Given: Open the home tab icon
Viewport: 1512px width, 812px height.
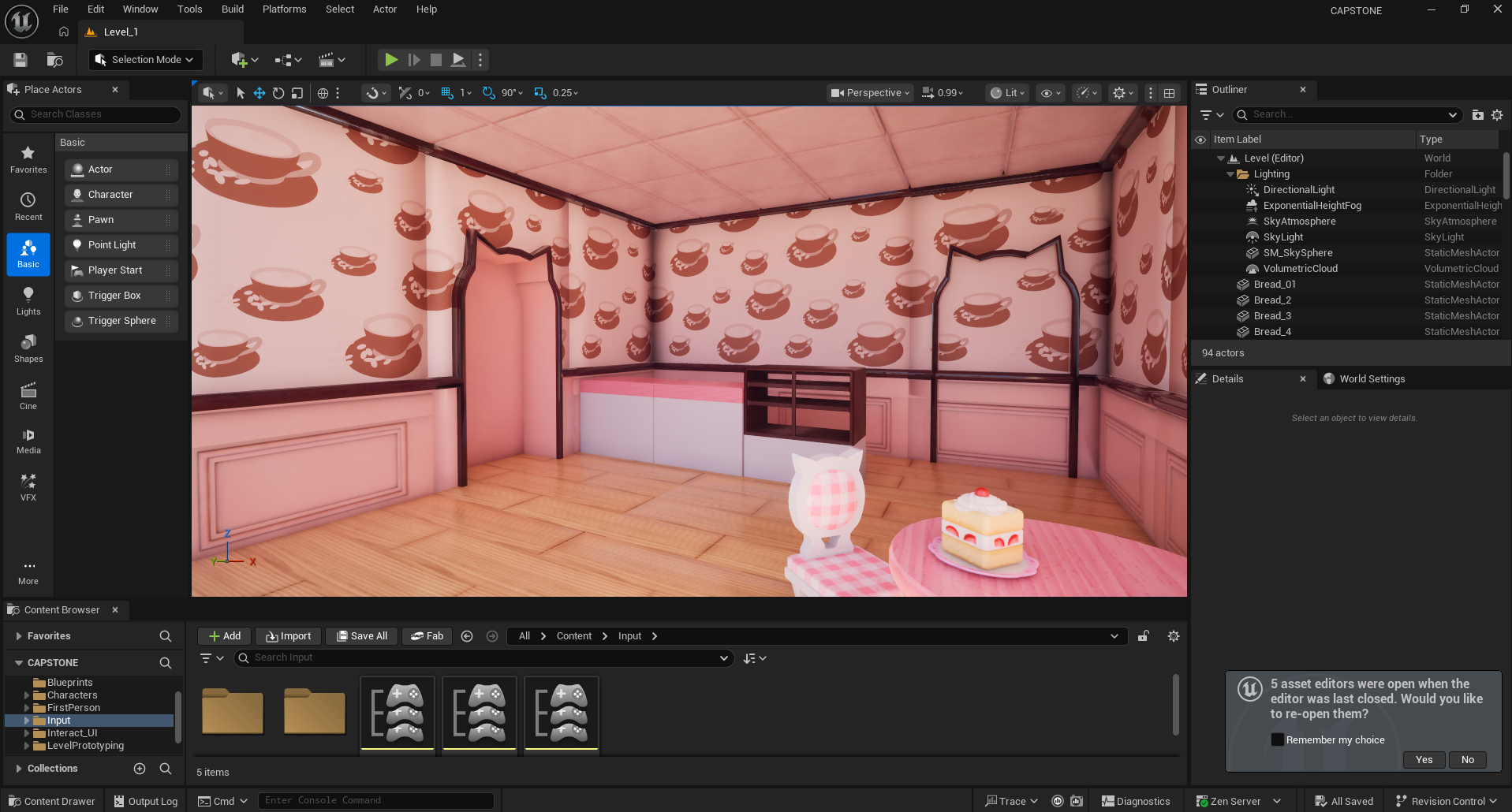Looking at the screenshot, I should [64, 32].
